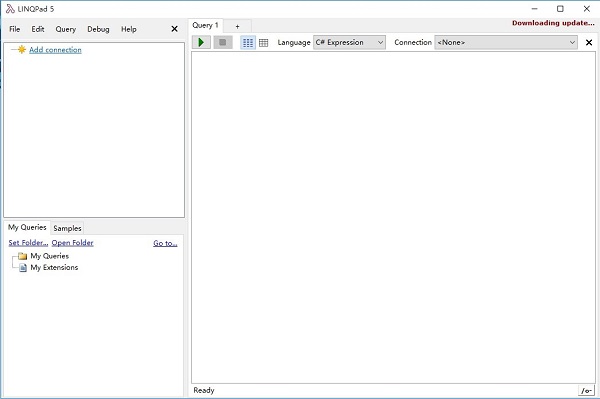Select the Query 1 tab
Viewport: 600px width, 399px height.
coord(205,25)
